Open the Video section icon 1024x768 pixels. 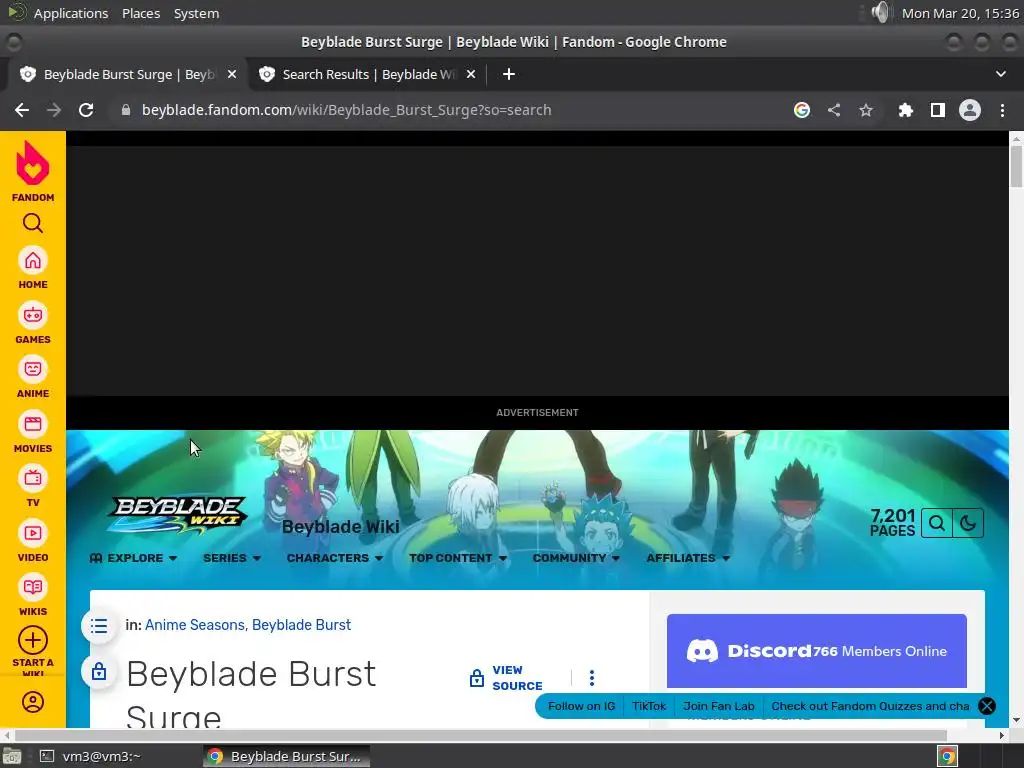(x=33, y=541)
